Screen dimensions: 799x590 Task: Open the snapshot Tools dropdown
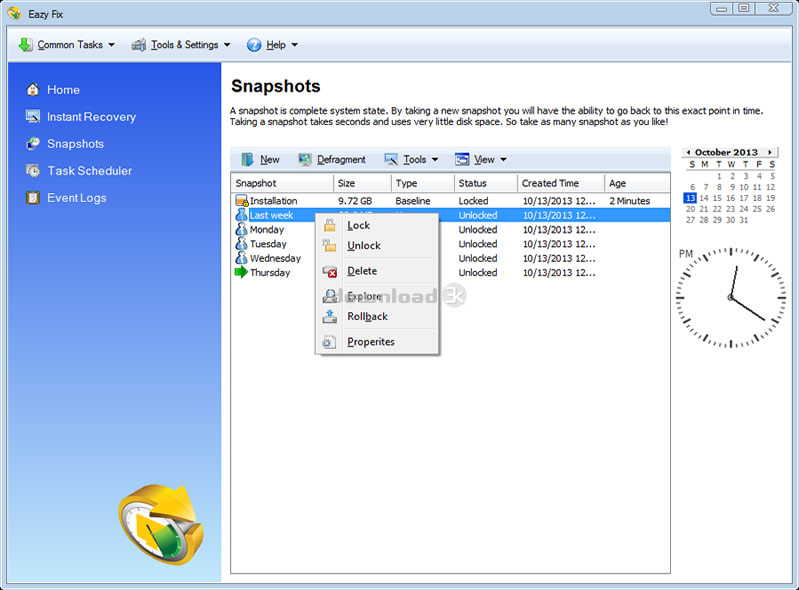(x=412, y=159)
